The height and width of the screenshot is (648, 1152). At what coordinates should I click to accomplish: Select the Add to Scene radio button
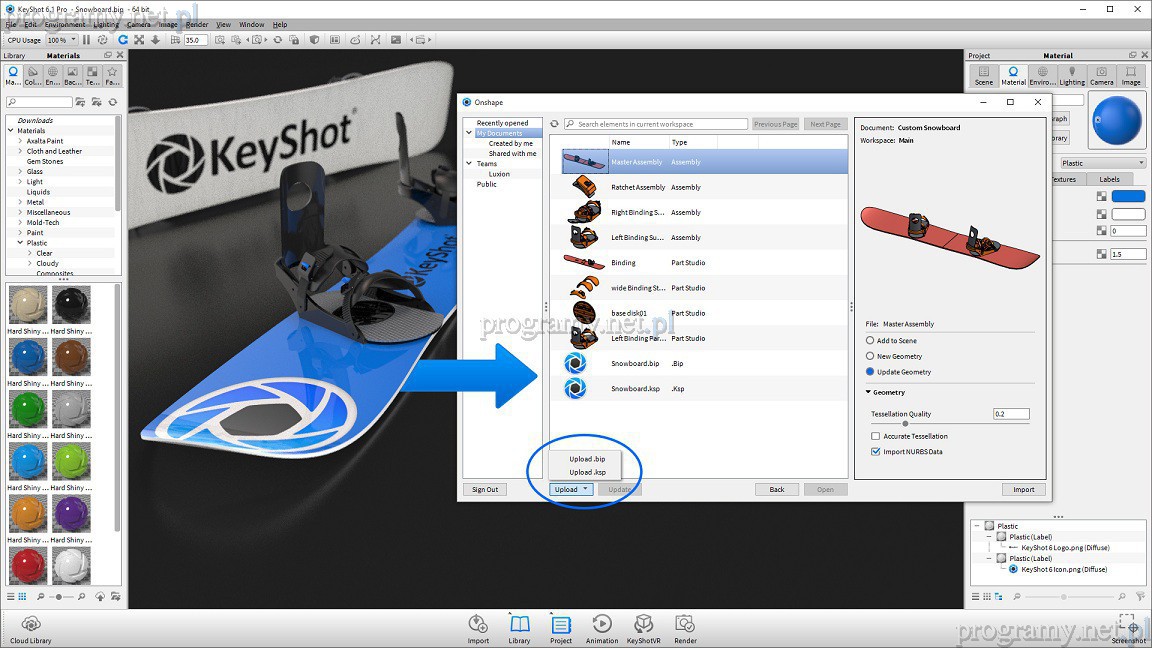tap(870, 341)
